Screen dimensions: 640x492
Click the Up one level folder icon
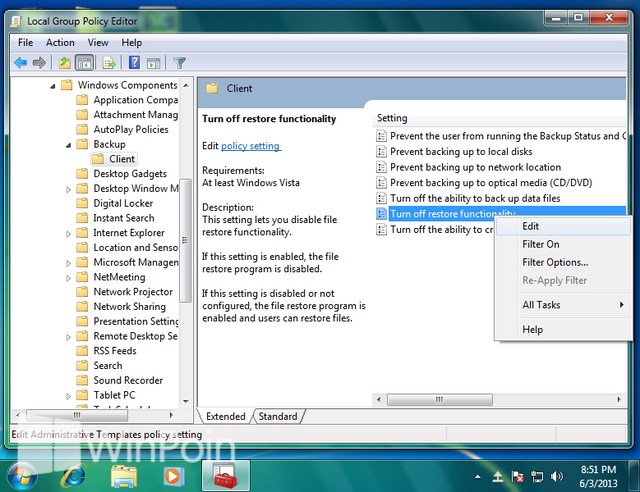point(64,62)
